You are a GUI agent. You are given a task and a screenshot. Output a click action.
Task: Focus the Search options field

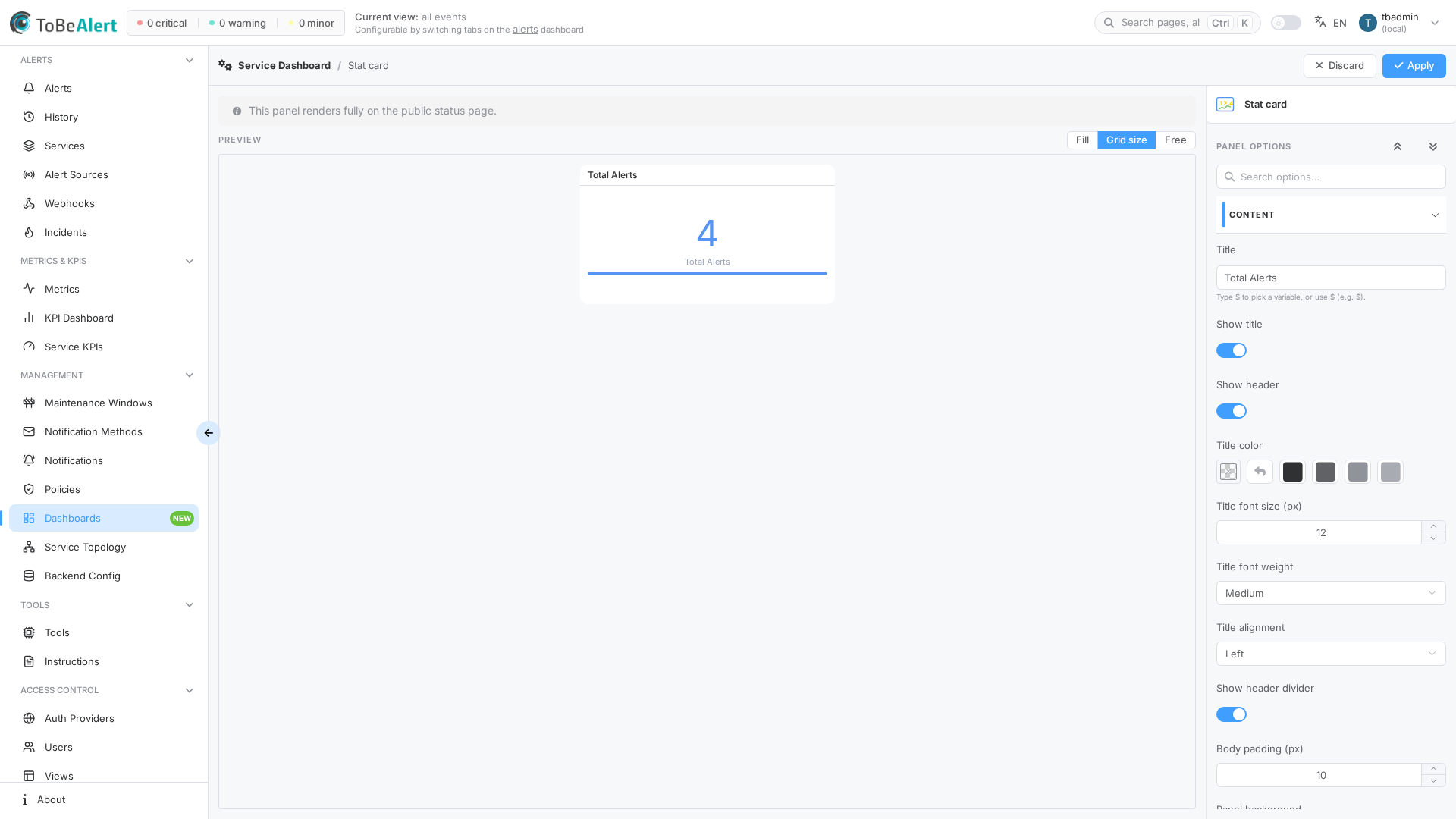[x=1331, y=177]
